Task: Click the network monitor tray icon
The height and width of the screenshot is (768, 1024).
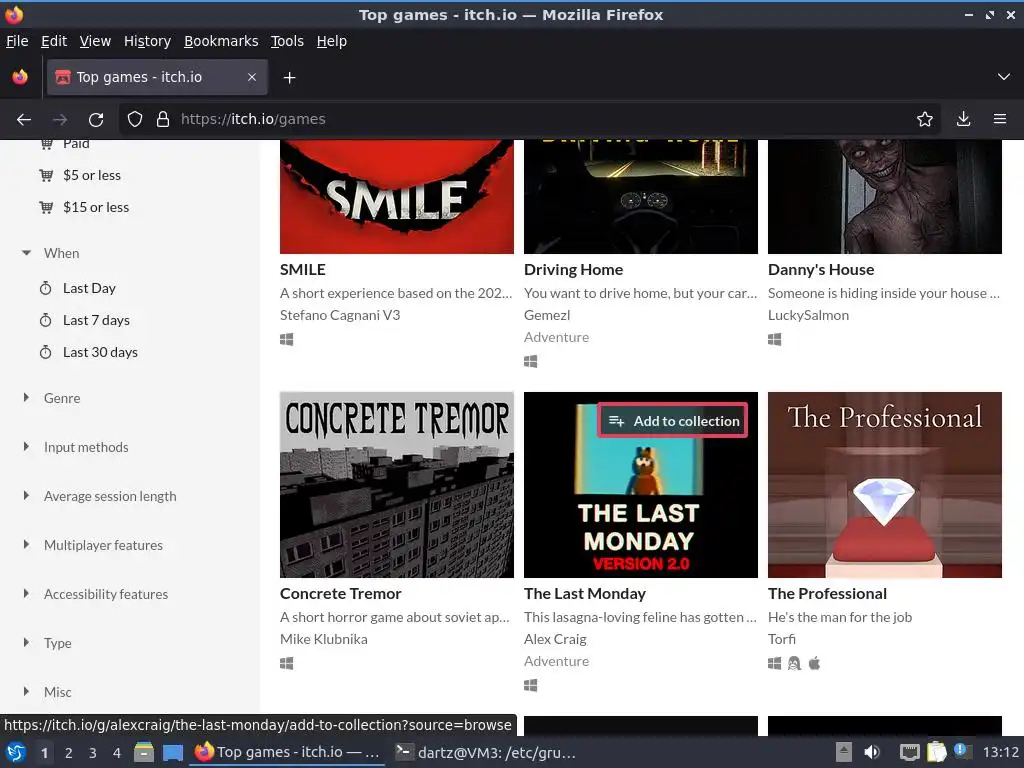Action: pyautogui.click(x=909, y=752)
